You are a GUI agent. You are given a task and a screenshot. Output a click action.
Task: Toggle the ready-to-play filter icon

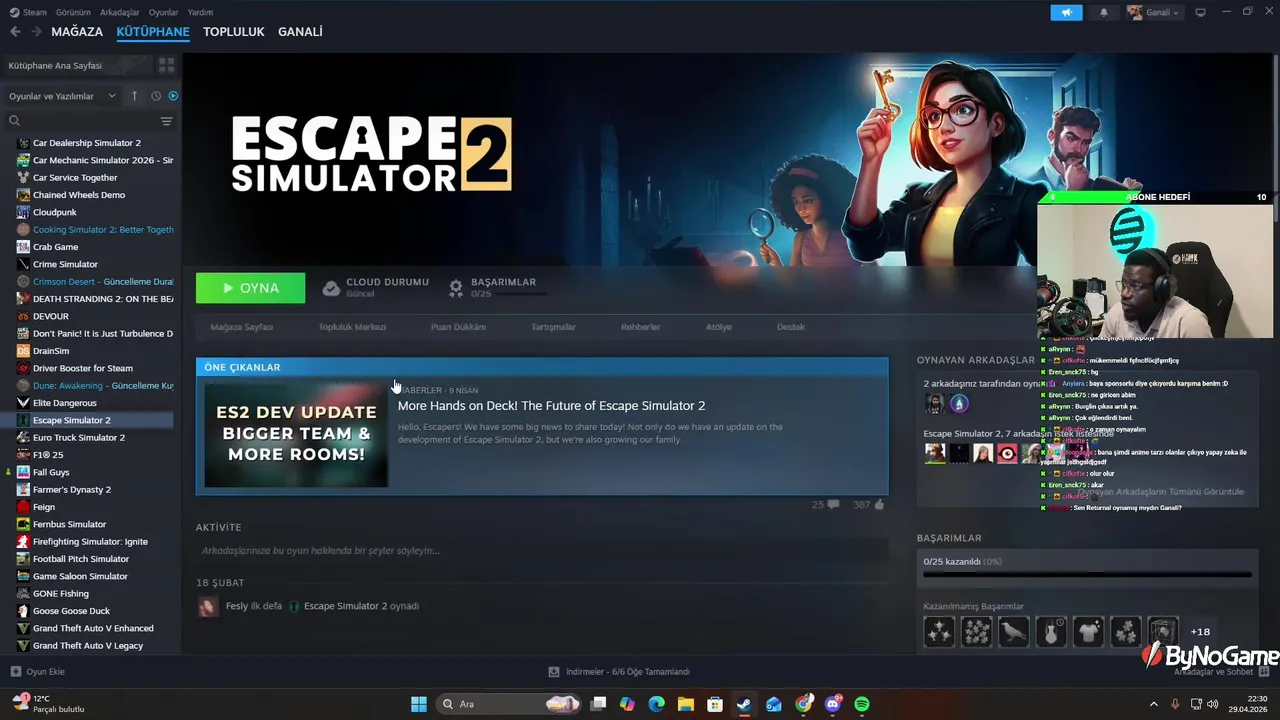click(173, 96)
